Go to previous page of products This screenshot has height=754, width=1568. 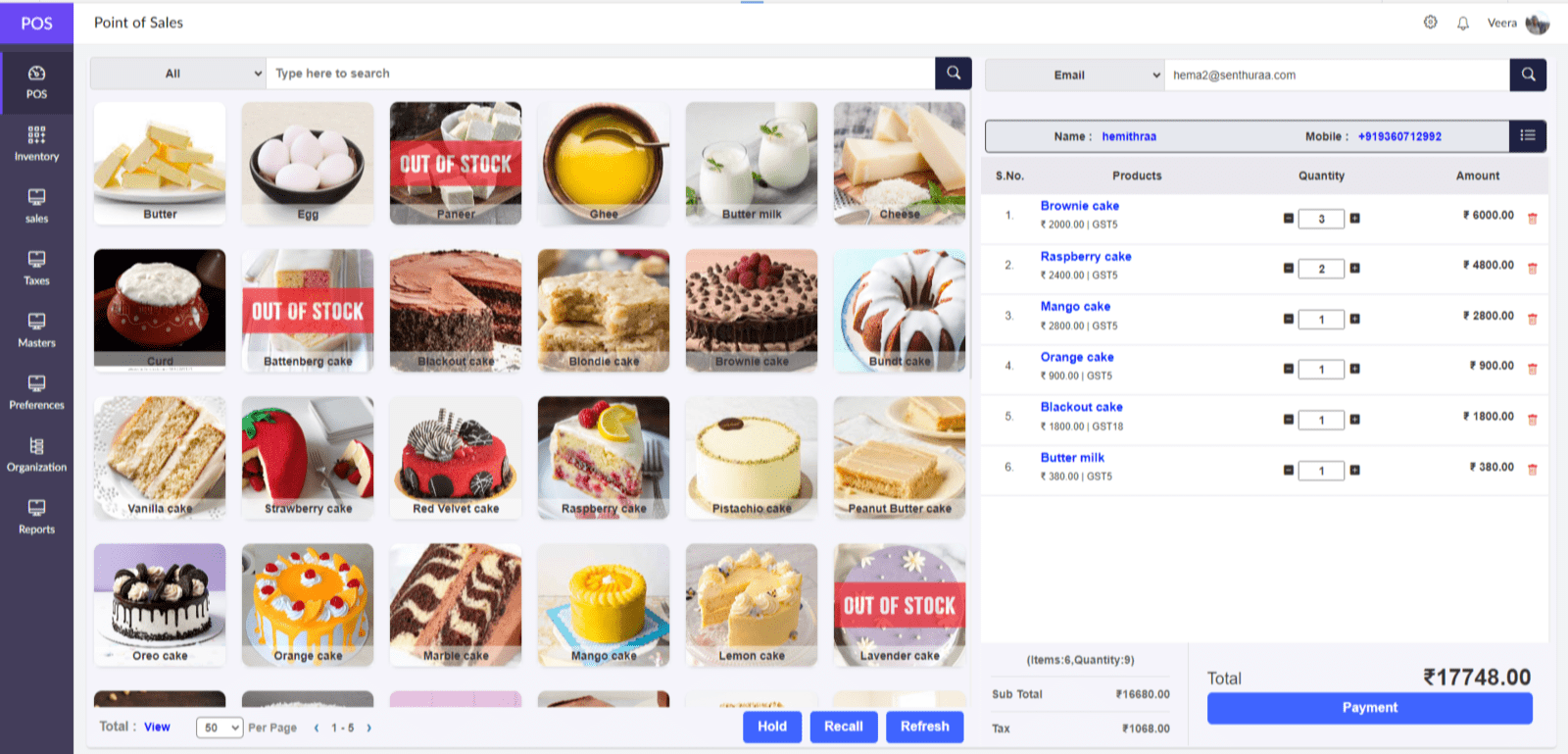317,729
